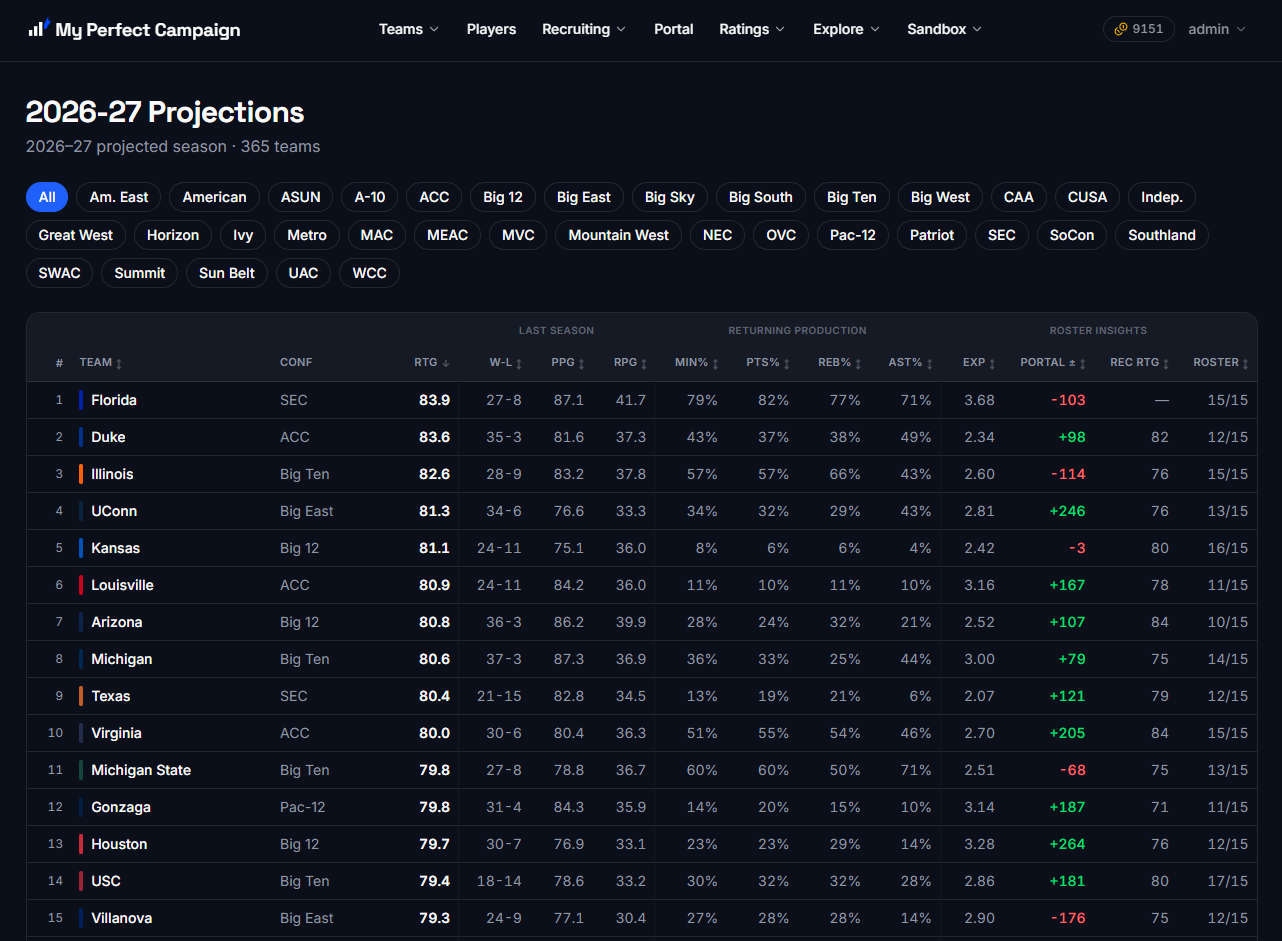Sort table by RPG column
Screen dimensions: 1282x941
tap(631, 362)
